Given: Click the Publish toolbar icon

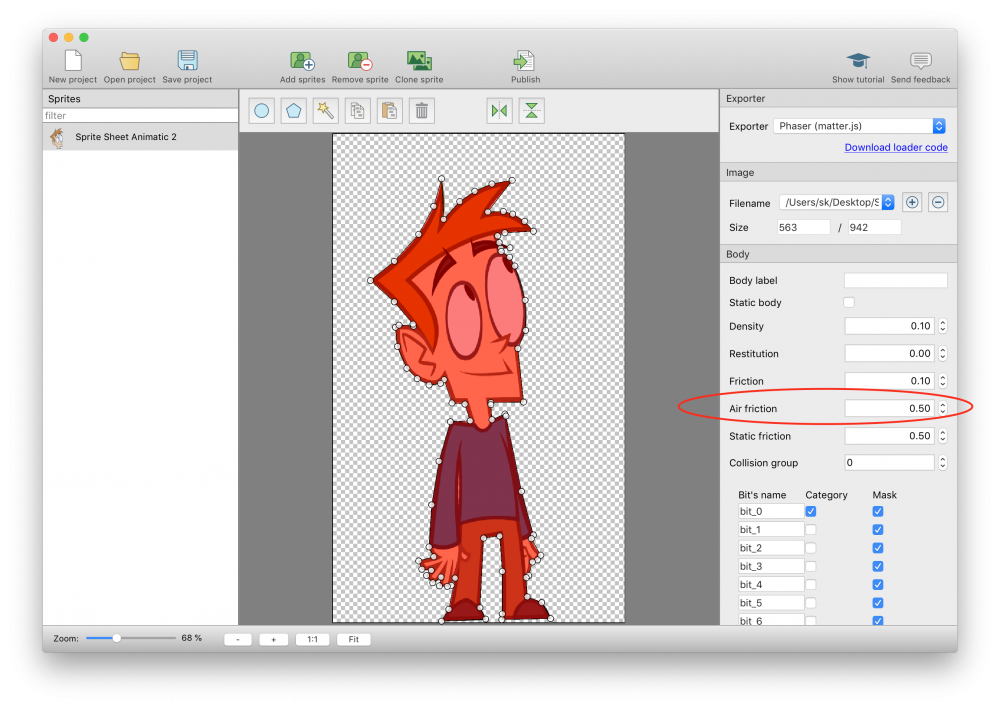Looking at the screenshot, I should pyautogui.click(x=525, y=67).
